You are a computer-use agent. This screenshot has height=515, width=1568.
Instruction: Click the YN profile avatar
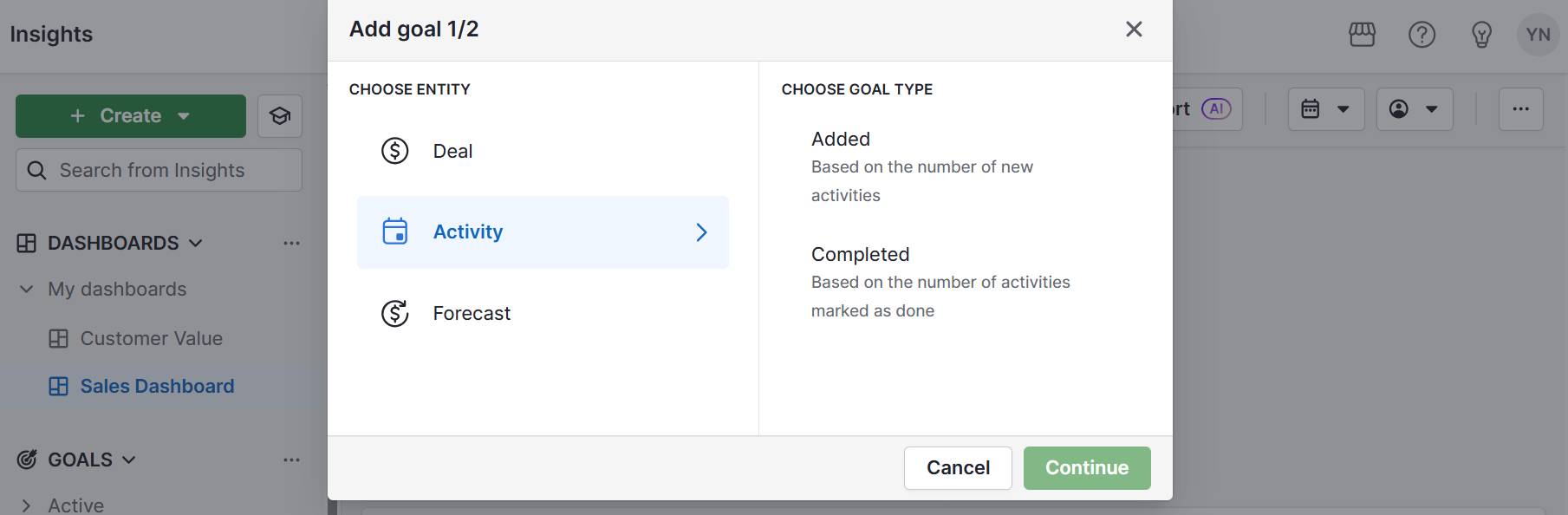point(1539,35)
